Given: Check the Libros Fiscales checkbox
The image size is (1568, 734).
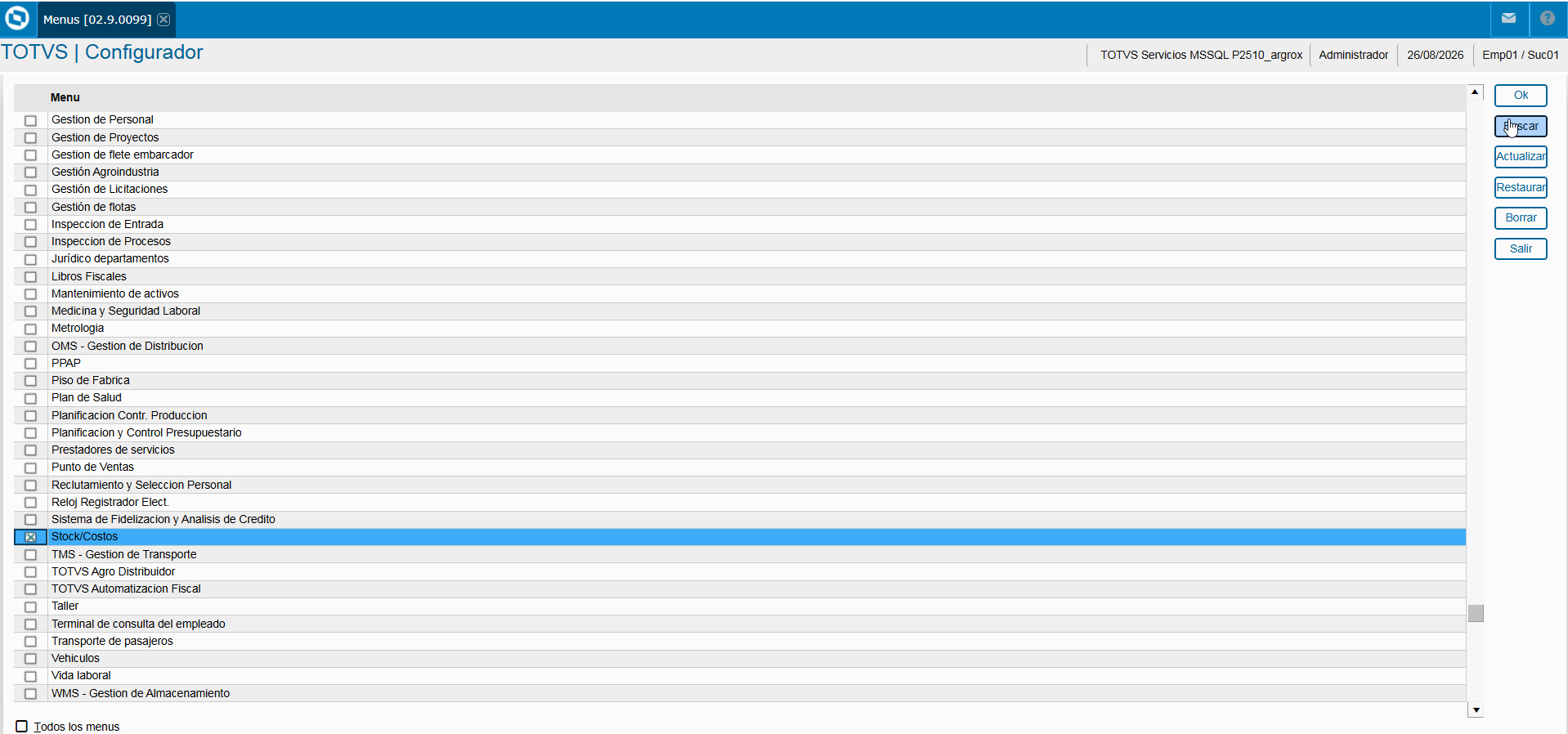Looking at the screenshot, I should tap(30, 277).
